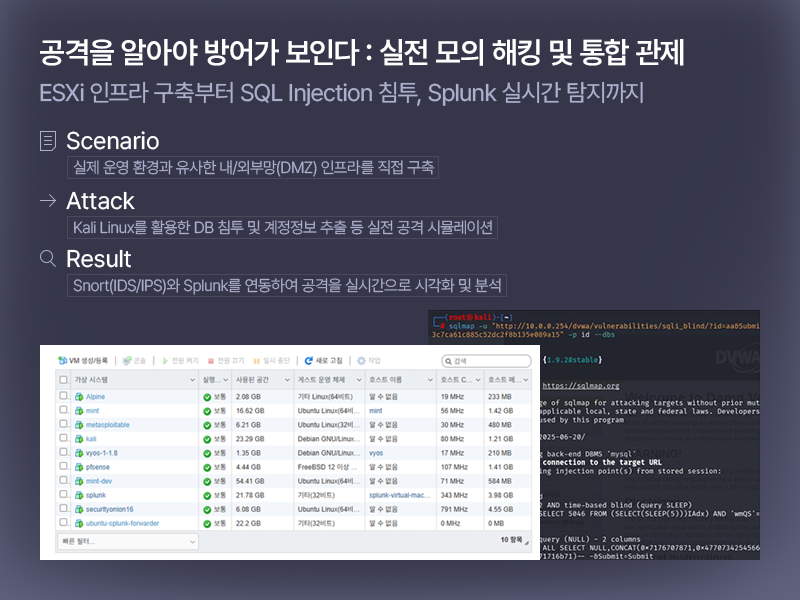
Task: Click the 콘솔 console toolbar icon
Action: coord(127,360)
